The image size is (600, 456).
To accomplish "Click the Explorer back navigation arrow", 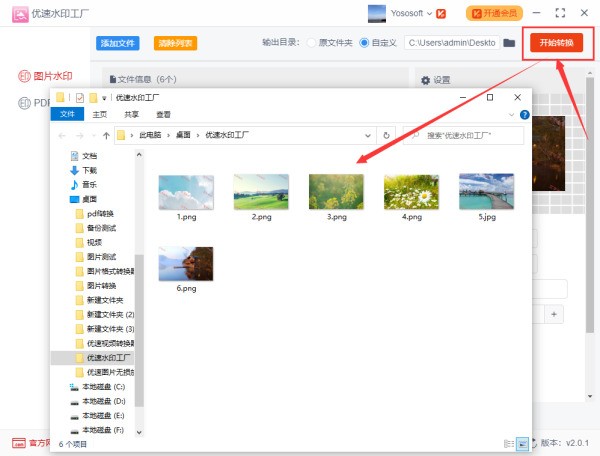I will pyautogui.click(x=64, y=135).
